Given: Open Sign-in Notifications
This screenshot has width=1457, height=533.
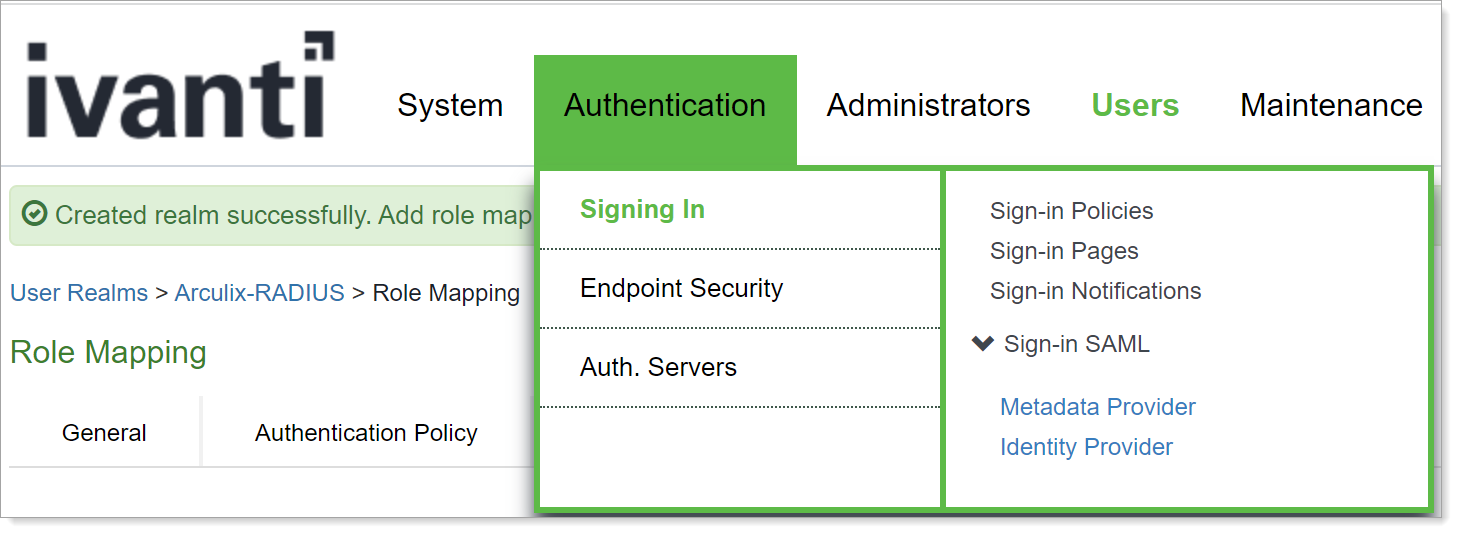Looking at the screenshot, I should tap(1095, 291).
